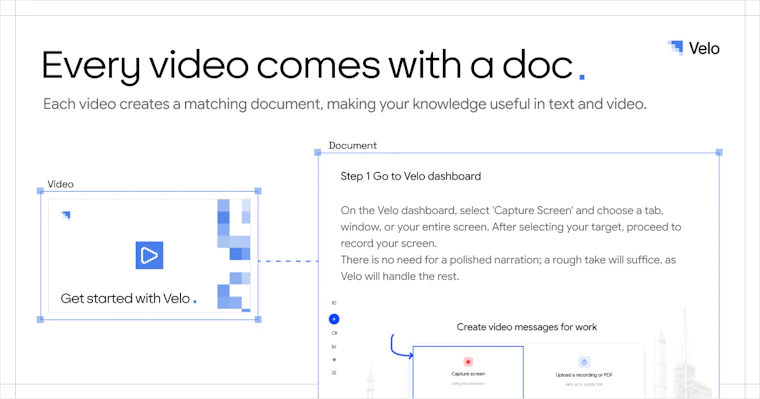The height and width of the screenshot is (399, 760).
Task: Click the blue circular button in the dashboard sidebar
Action: pos(334,319)
